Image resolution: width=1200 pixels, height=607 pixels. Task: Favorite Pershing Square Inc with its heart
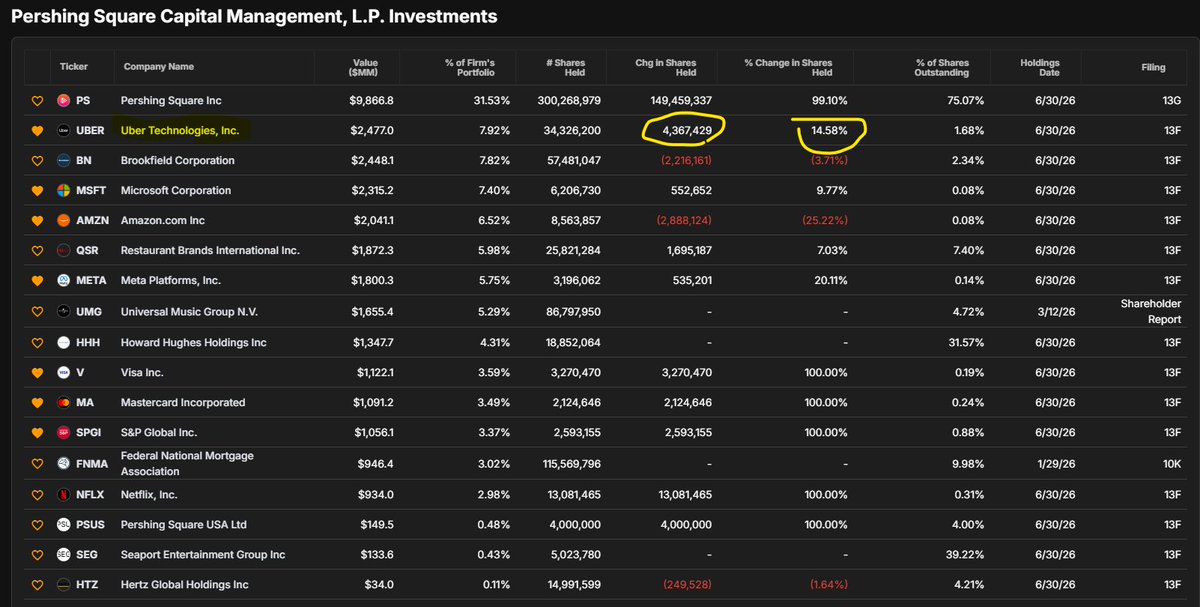tap(38, 101)
